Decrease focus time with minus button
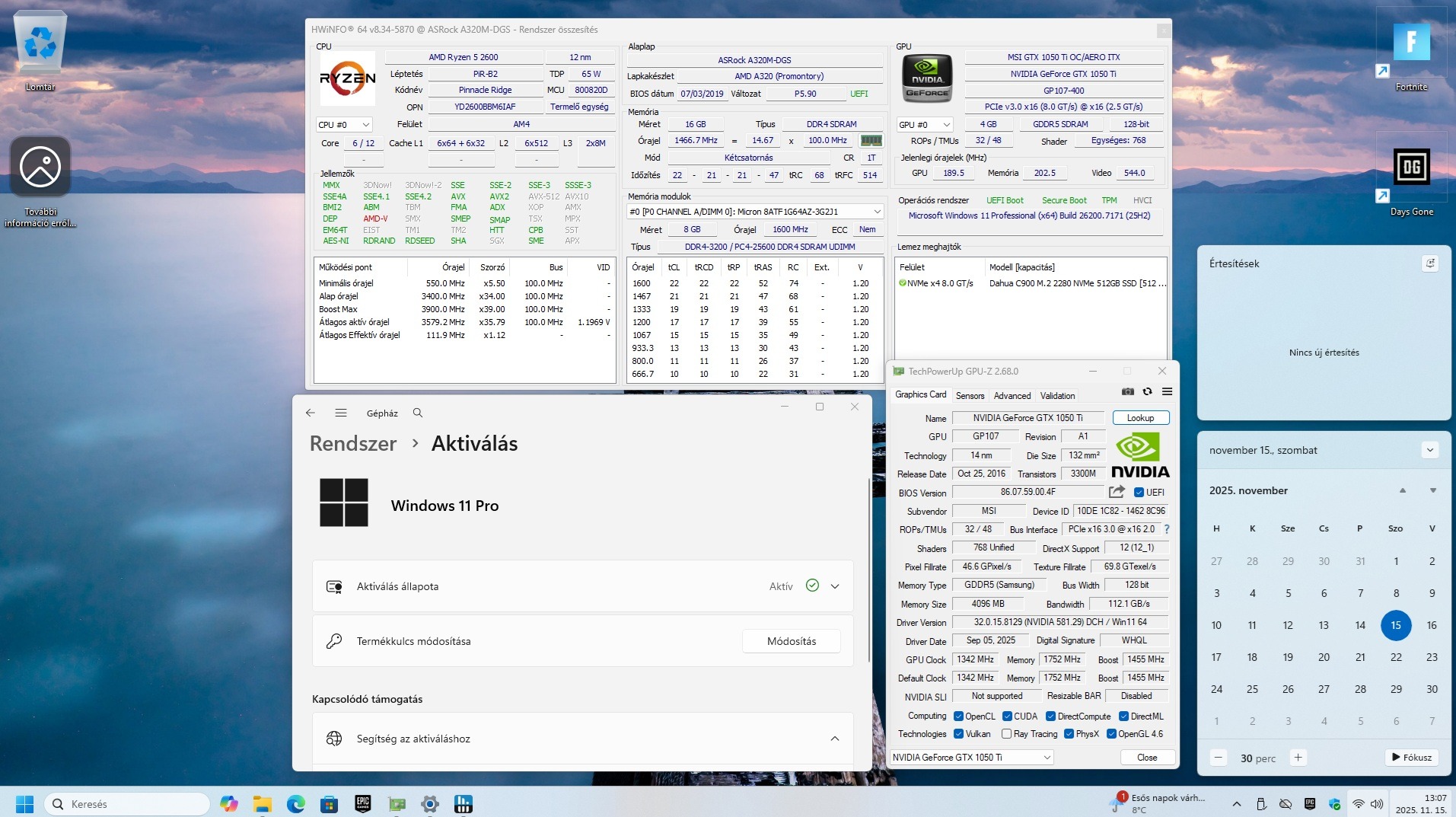 1219,758
